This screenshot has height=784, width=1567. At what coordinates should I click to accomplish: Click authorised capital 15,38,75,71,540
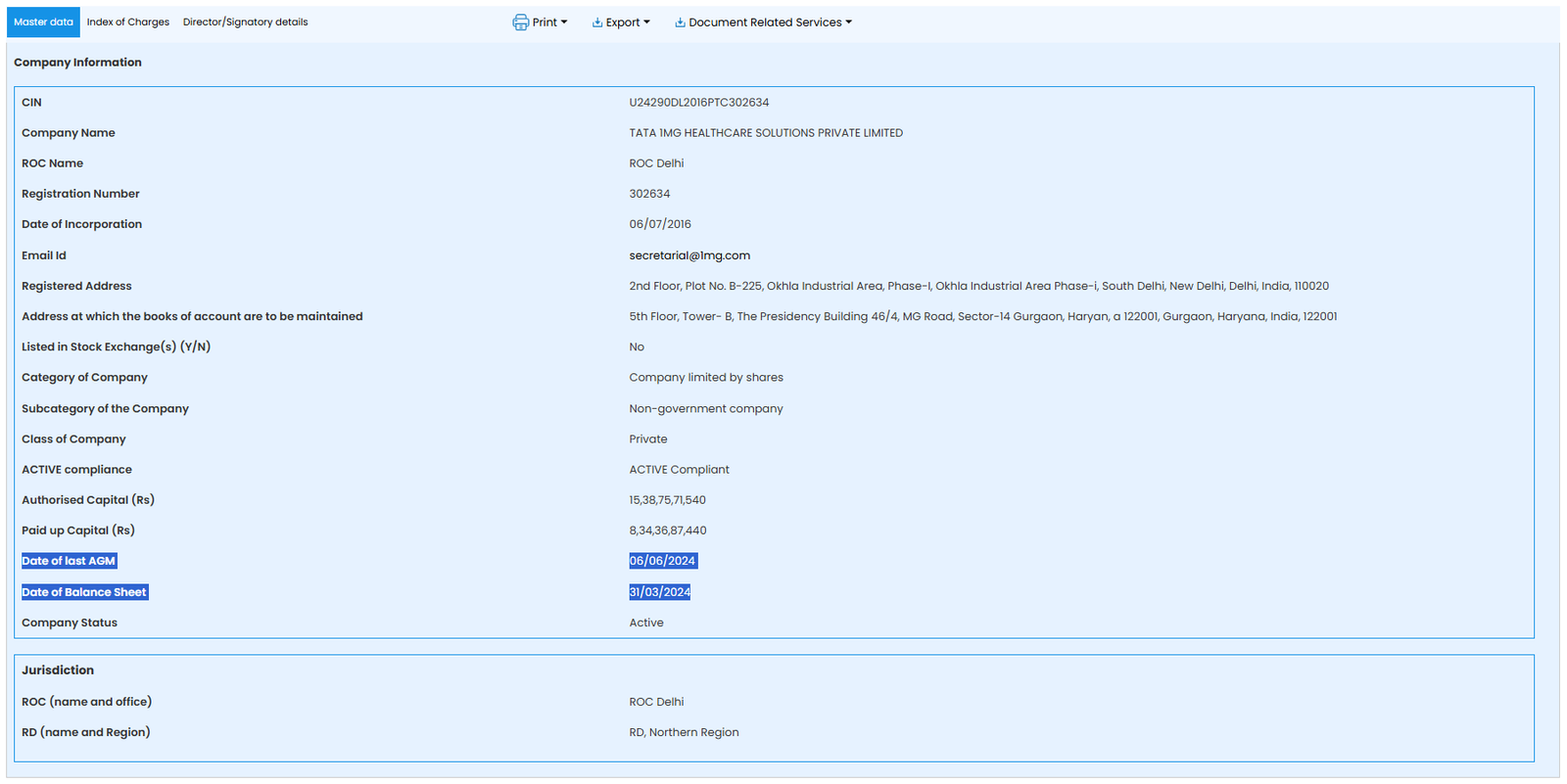(x=667, y=500)
